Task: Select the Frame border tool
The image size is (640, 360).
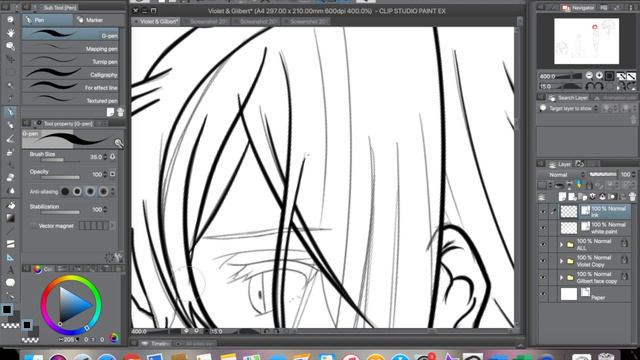Action: (x=11, y=244)
